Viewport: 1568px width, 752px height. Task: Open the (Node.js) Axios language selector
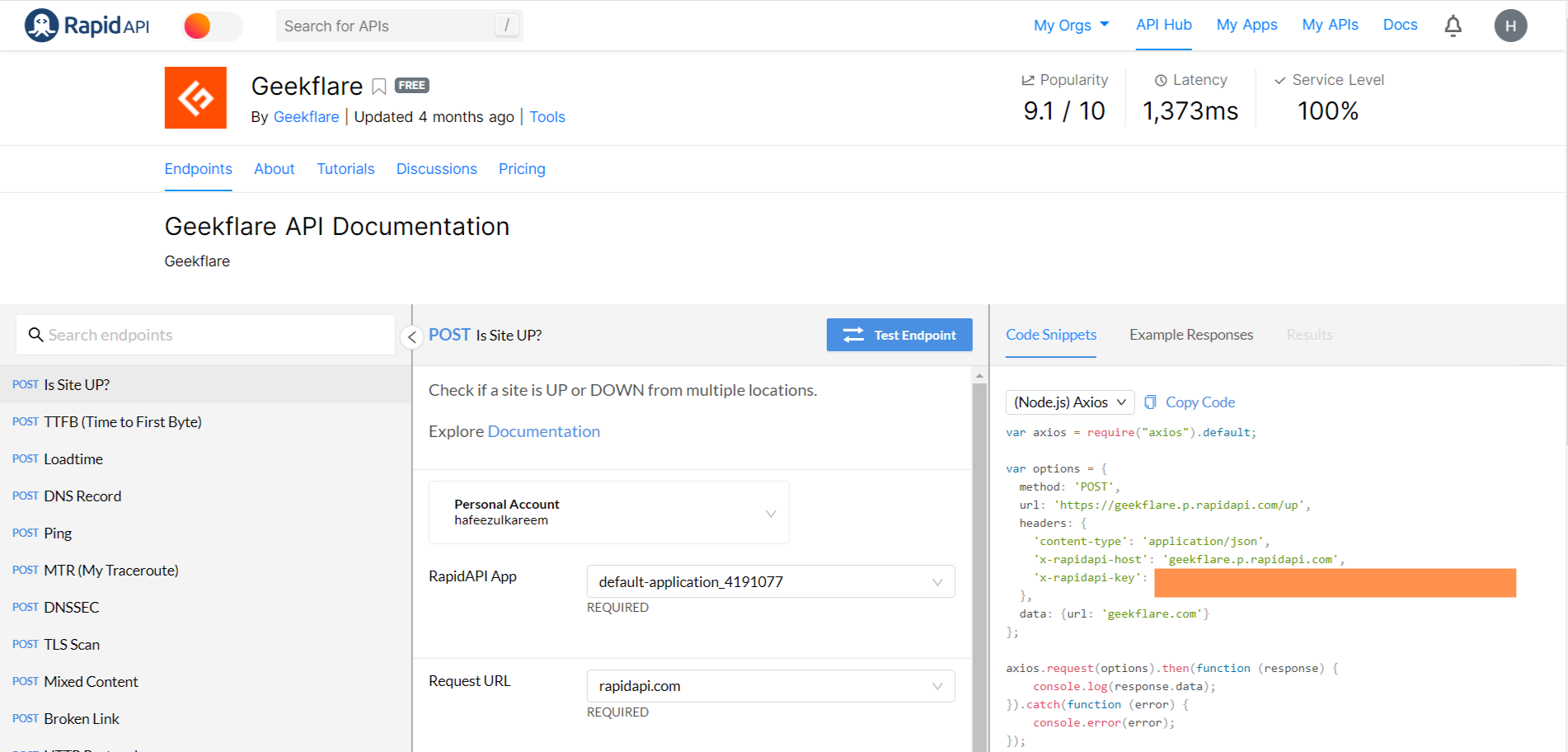[x=1069, y=402]
